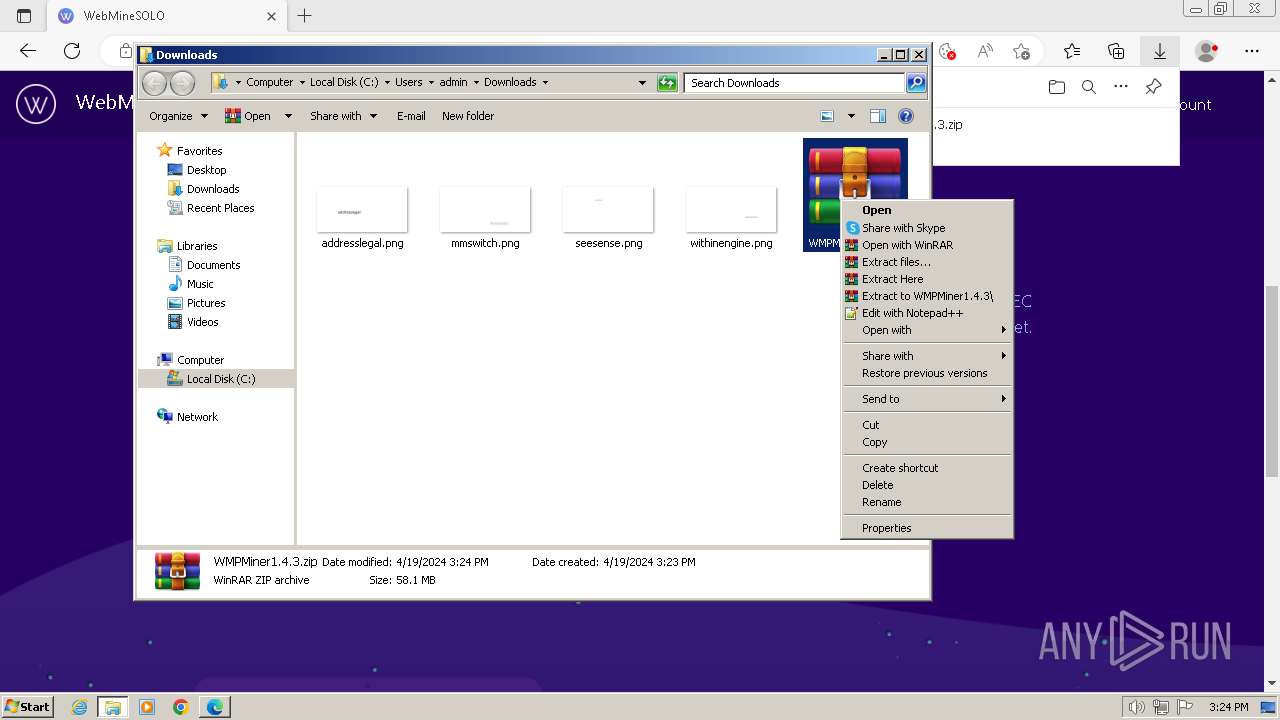The height and width of the screenshot is (720, 1280).
Task: Open Edge profile avatar
Action: click(x=1207, y=51)
